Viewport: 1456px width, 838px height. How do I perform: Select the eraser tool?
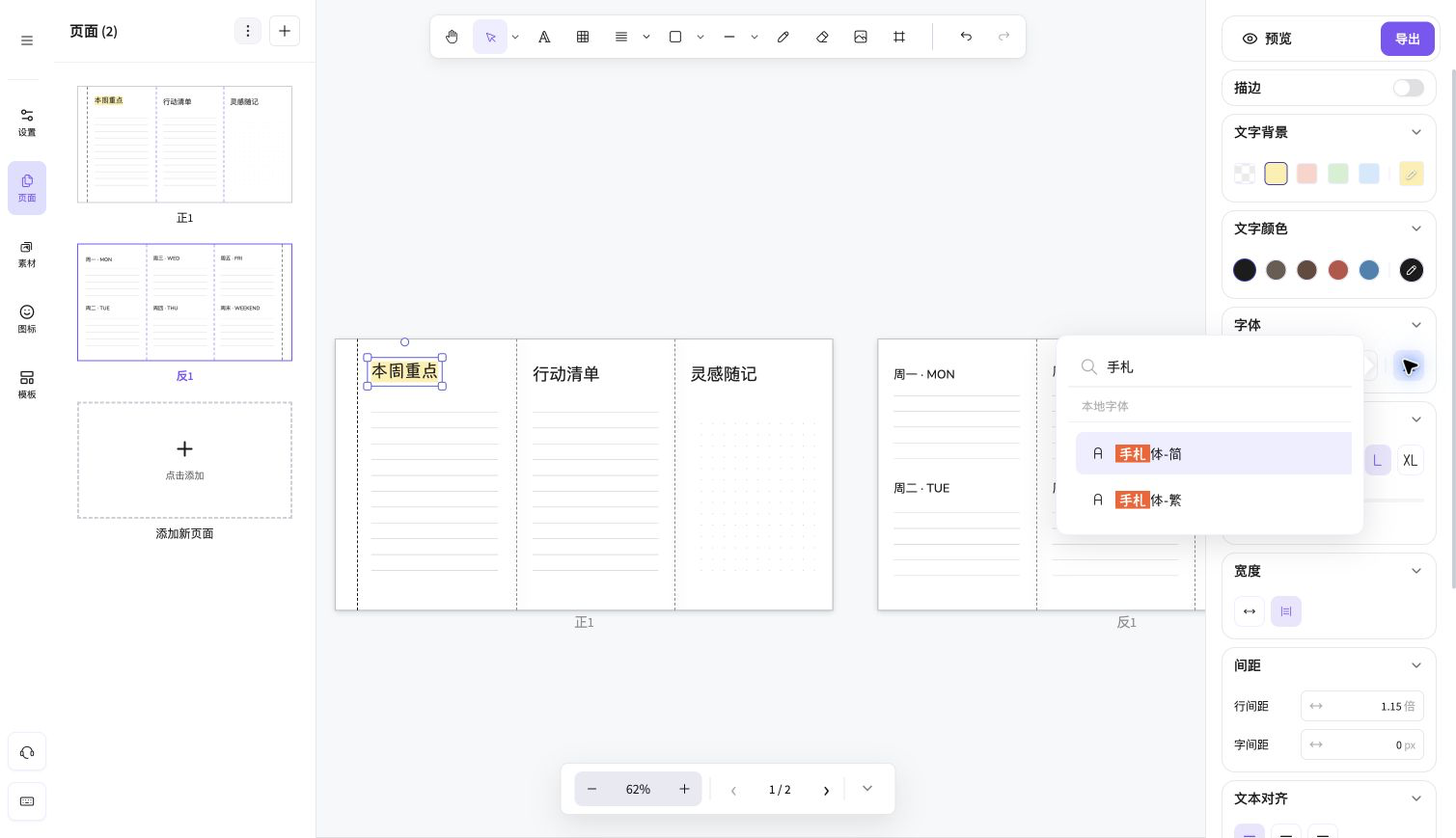tap(822, 37)
